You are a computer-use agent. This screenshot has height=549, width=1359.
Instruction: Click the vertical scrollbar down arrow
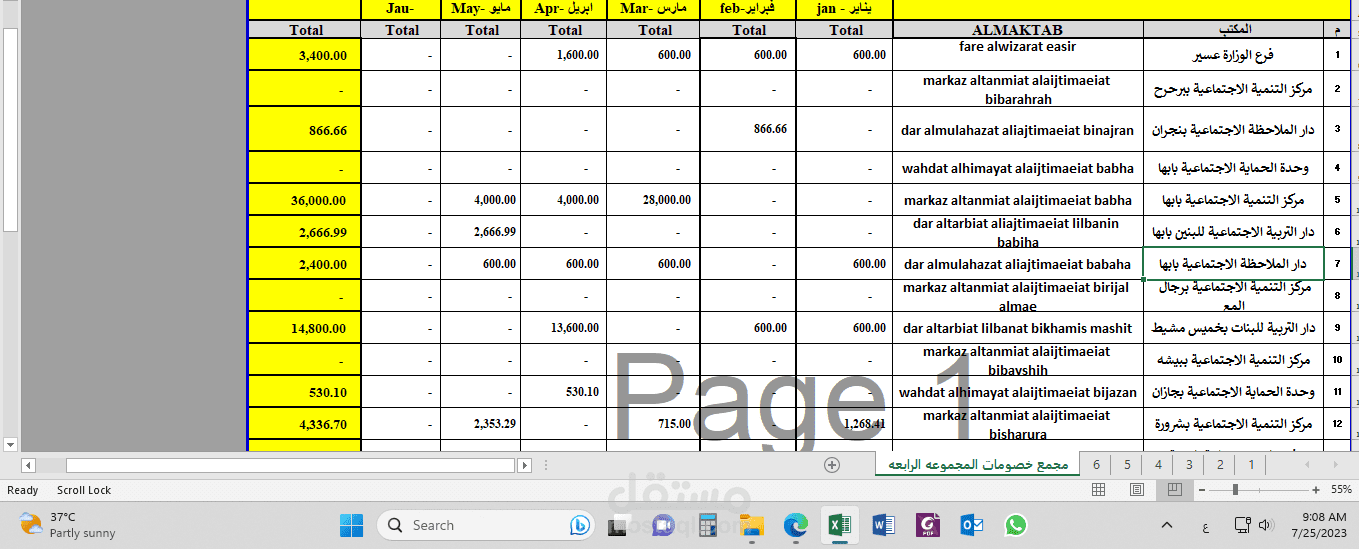tap(11, 444)
